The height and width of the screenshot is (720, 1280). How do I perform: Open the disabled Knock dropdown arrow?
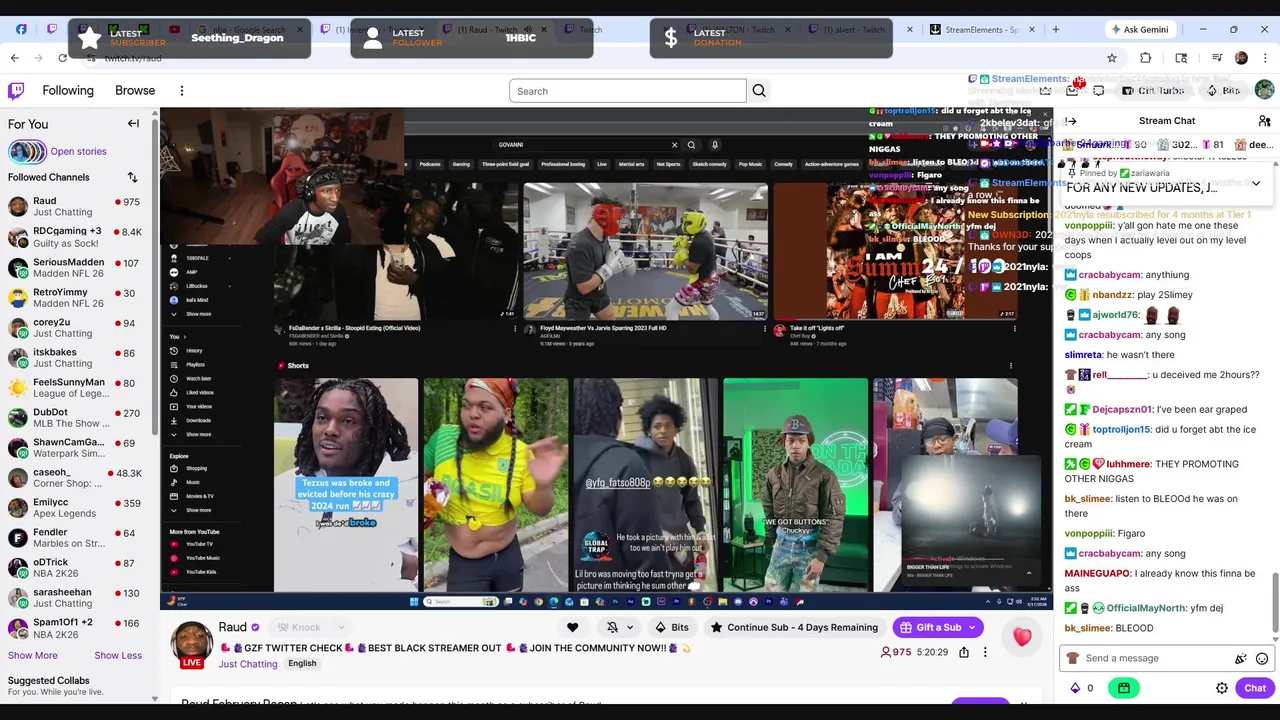(341, 628)
